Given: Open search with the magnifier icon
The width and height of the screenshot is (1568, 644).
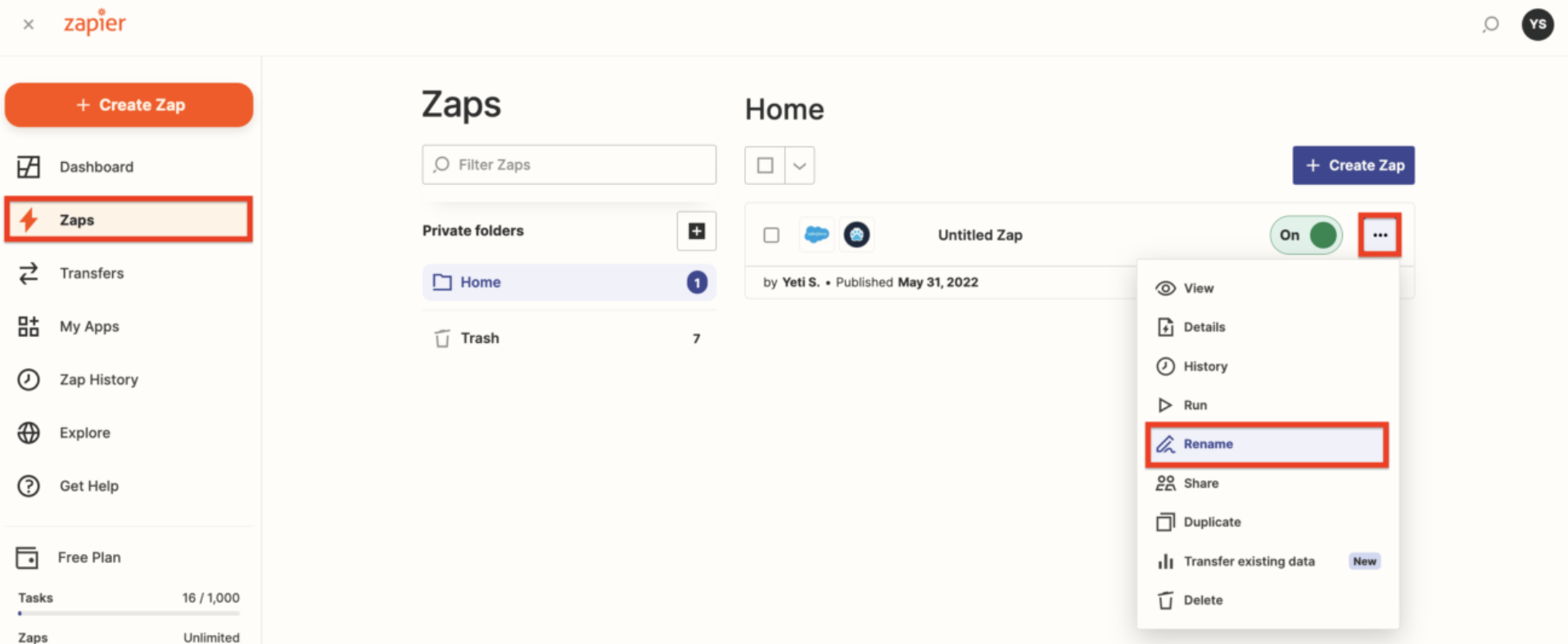Looking at the screenshot, I should 1490,25.
